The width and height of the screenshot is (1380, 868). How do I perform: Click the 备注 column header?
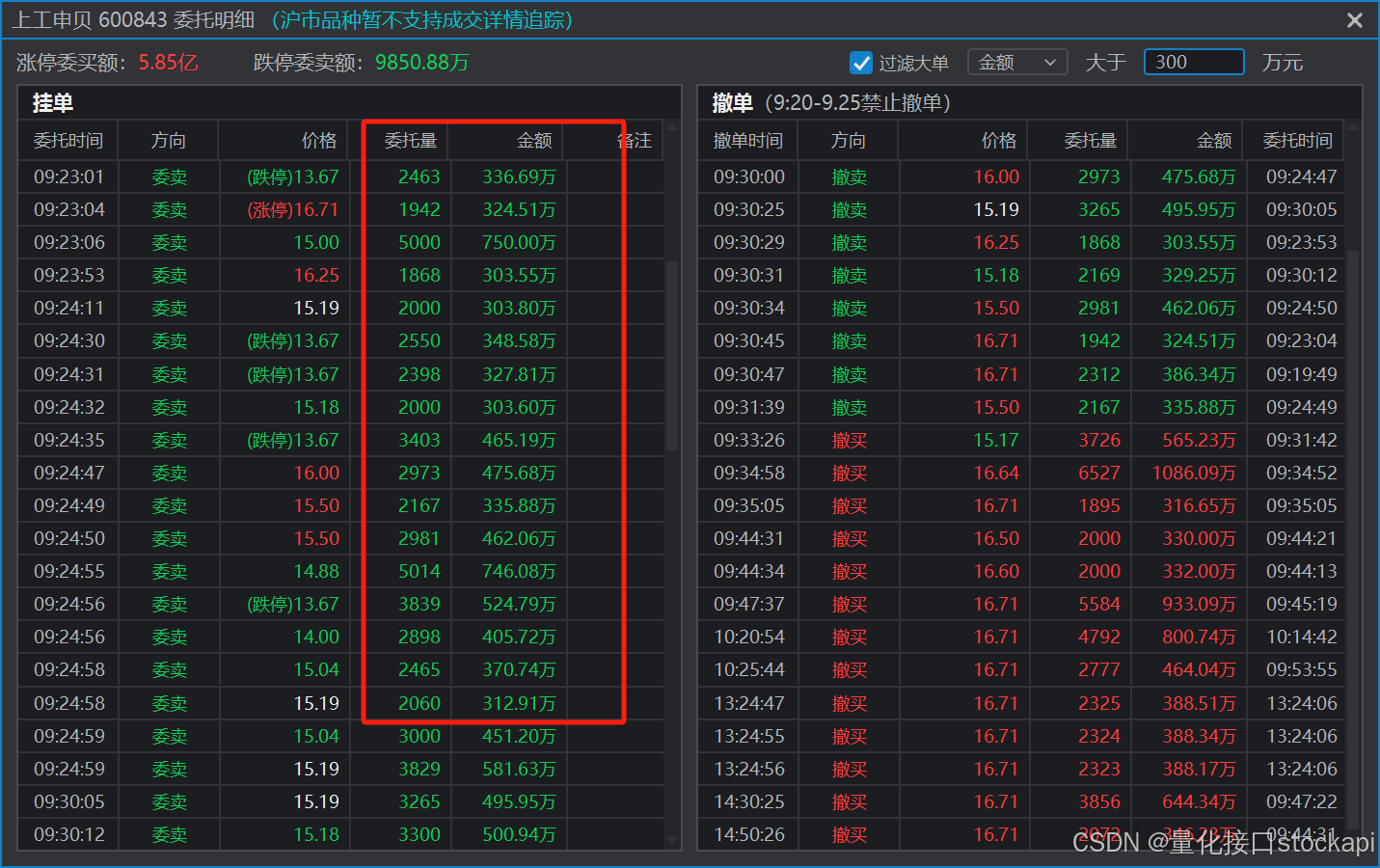tap(635, 141)
